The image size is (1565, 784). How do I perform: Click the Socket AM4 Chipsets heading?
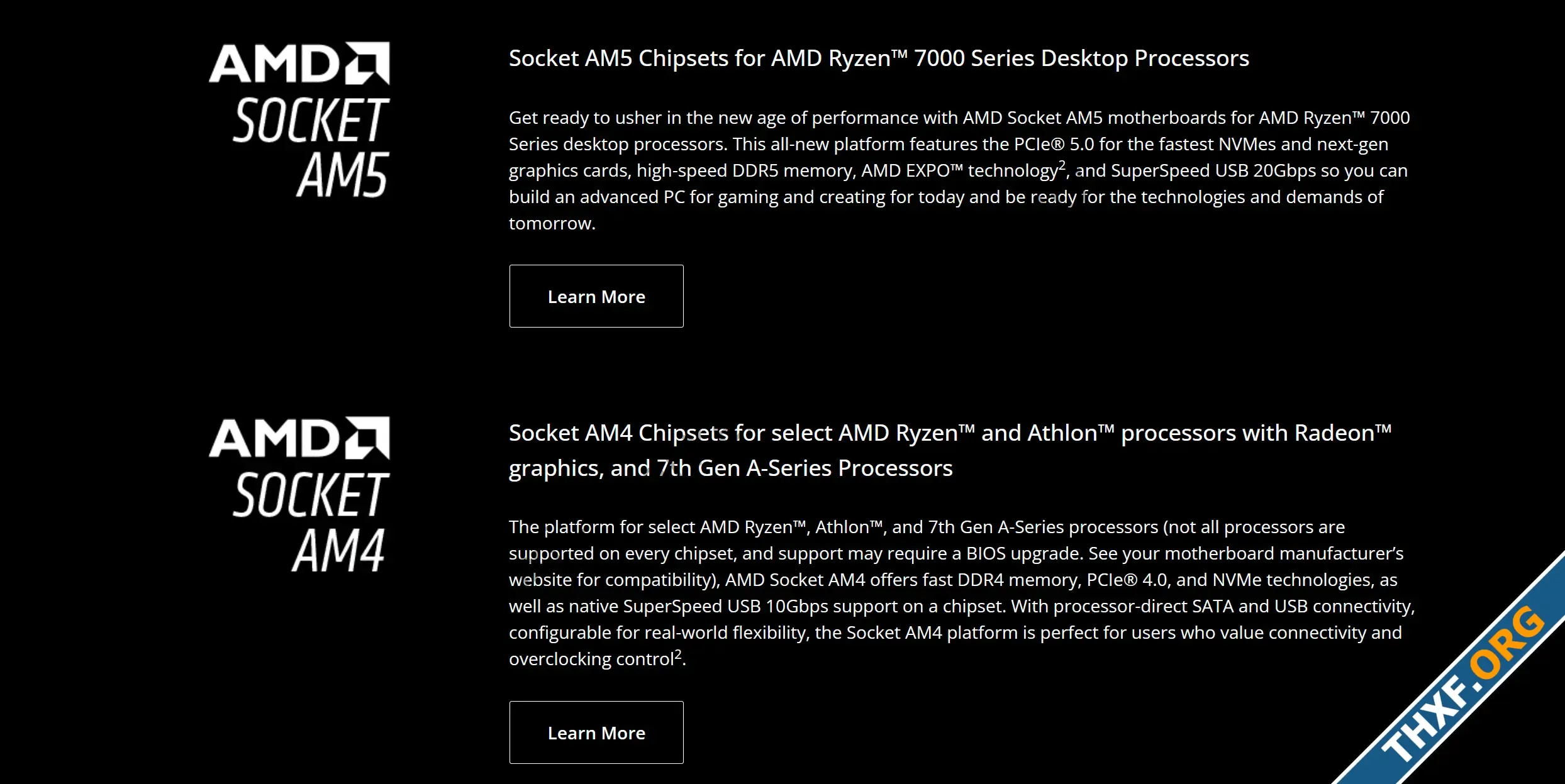coord(950,450)
